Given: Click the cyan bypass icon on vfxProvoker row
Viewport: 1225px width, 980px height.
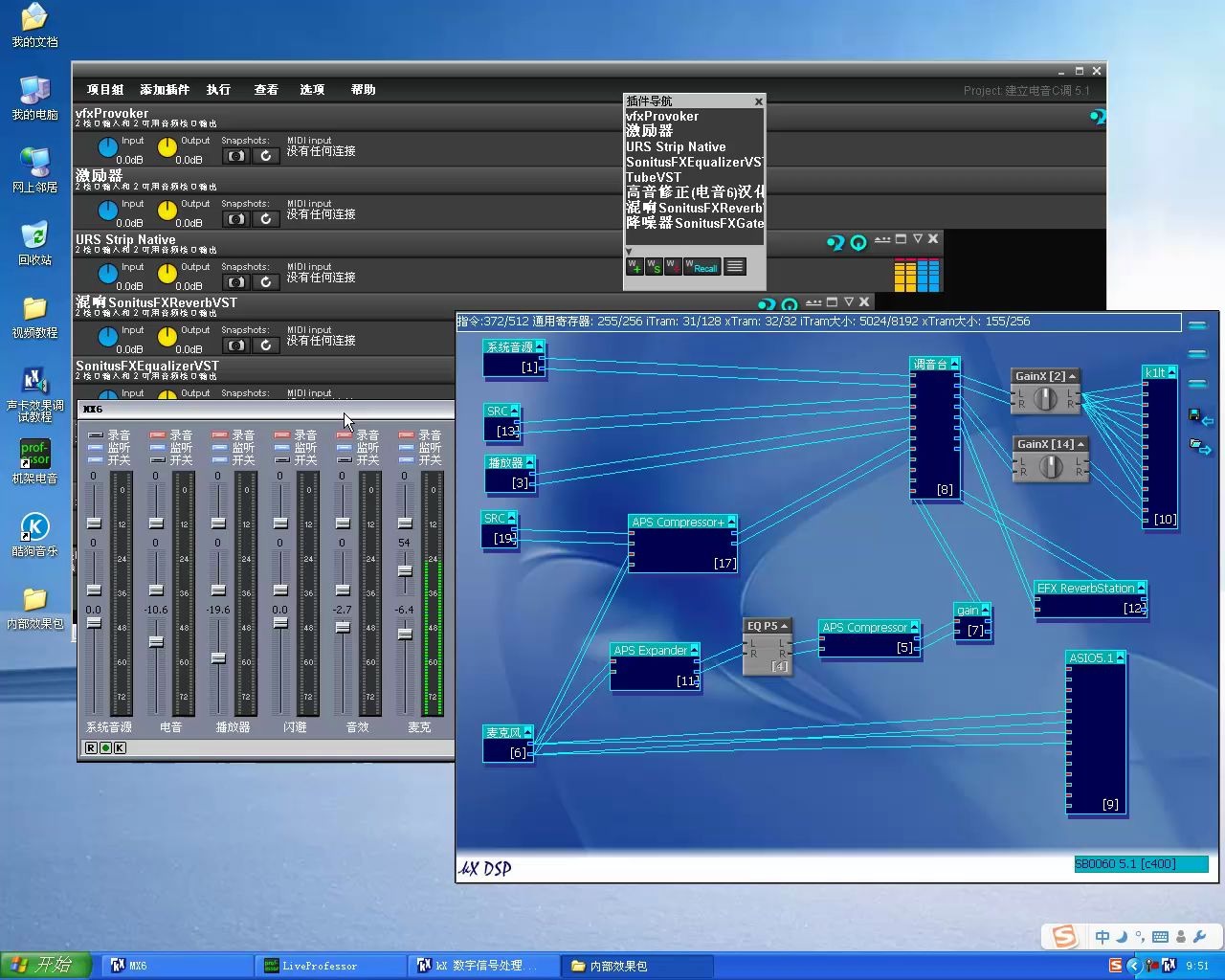Looking at the screenshot, I should point(1098,117).
